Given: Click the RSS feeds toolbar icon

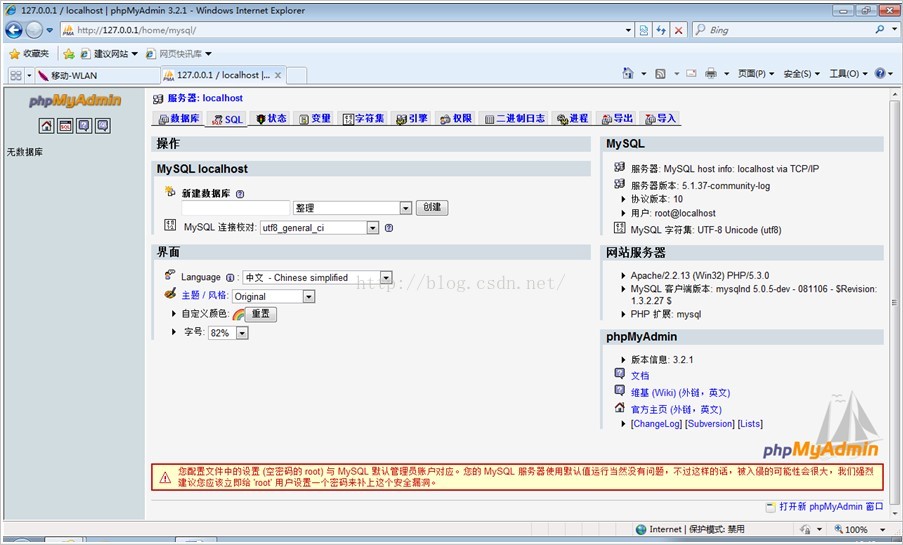Looking at the screenshot, I should point(661,74).
